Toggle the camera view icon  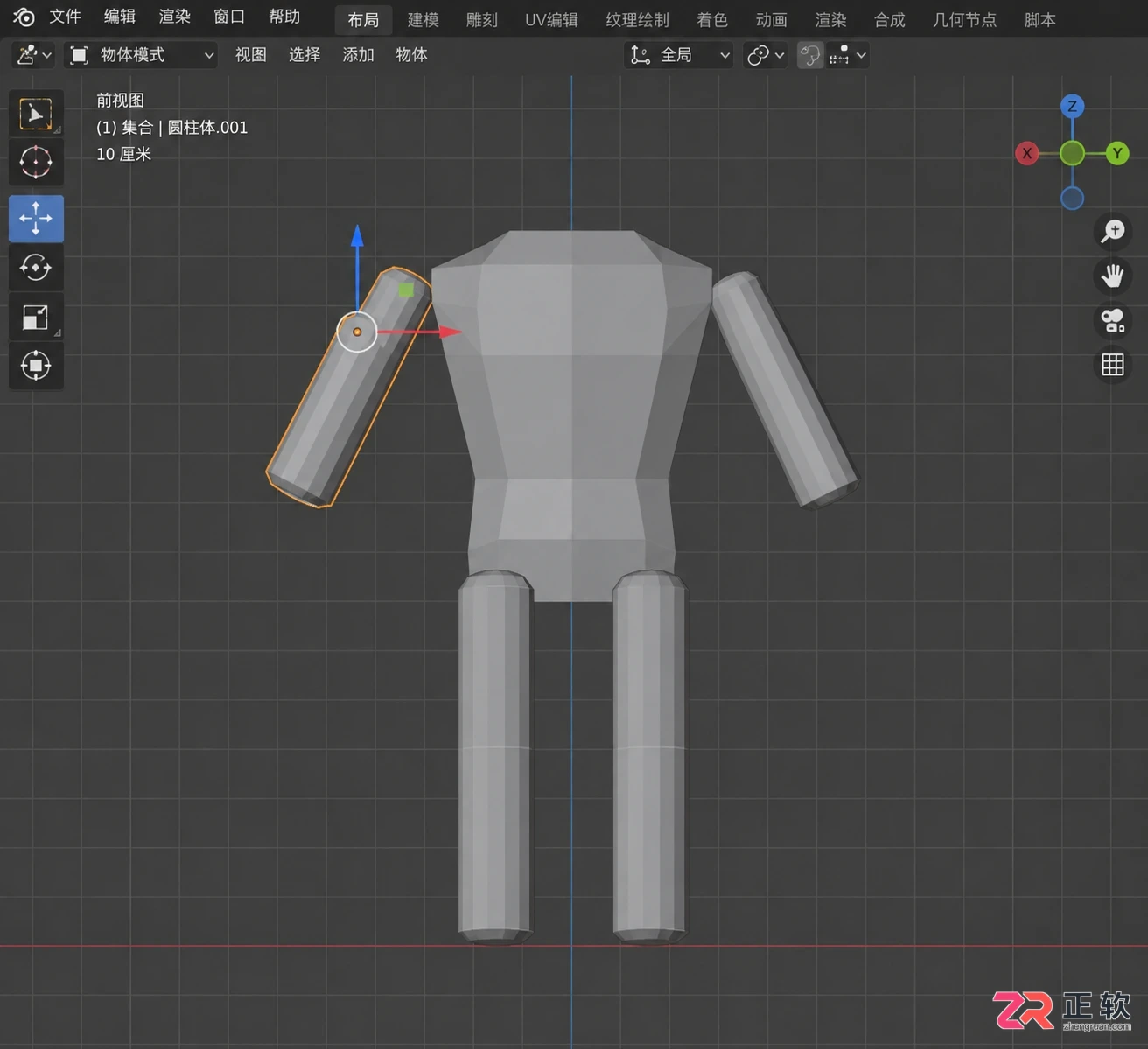pyautogui.click(x=1113, y=320)
